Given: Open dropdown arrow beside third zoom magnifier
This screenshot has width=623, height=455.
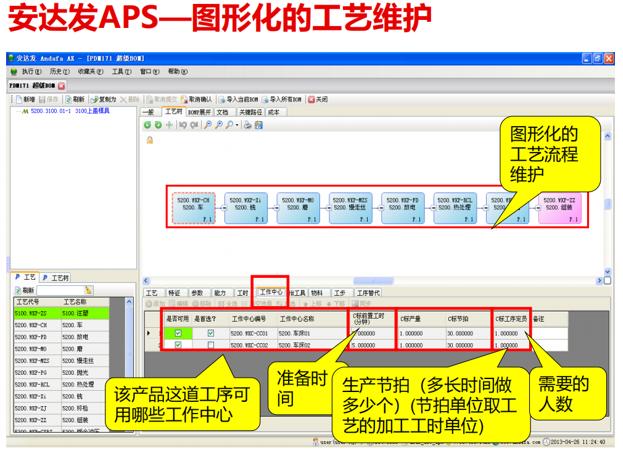Looking at the screenshot, I should pyautogui.click(x=237, y=125).
